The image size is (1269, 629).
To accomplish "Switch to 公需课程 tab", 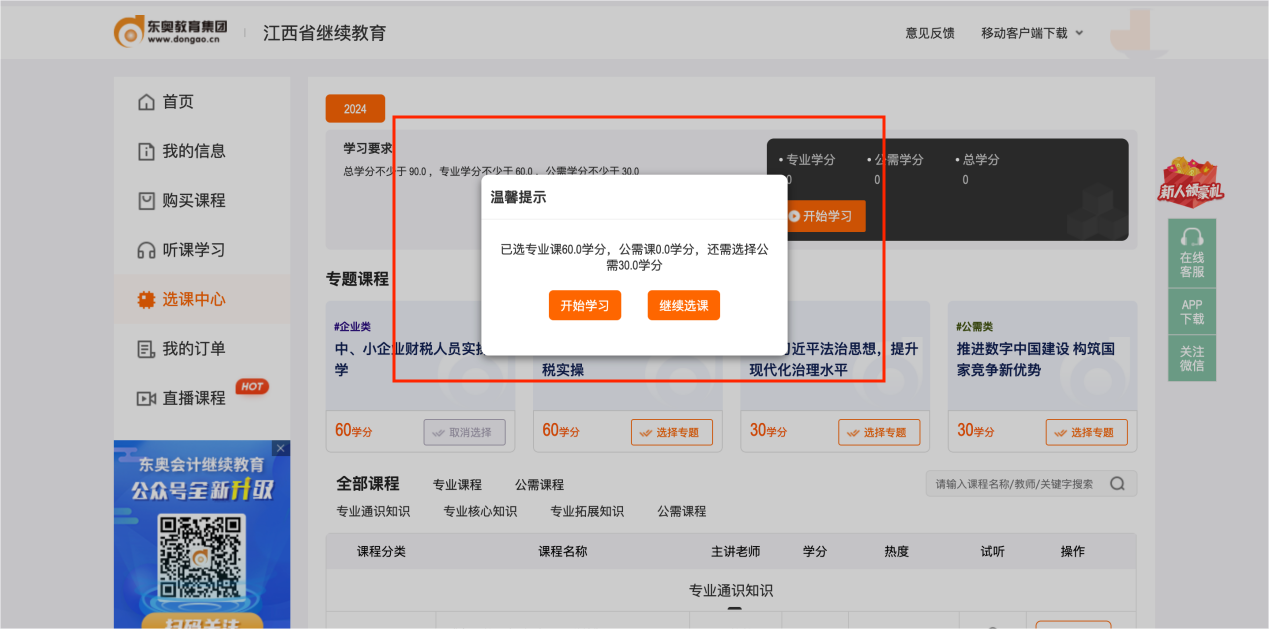I will tap(539, 484).
